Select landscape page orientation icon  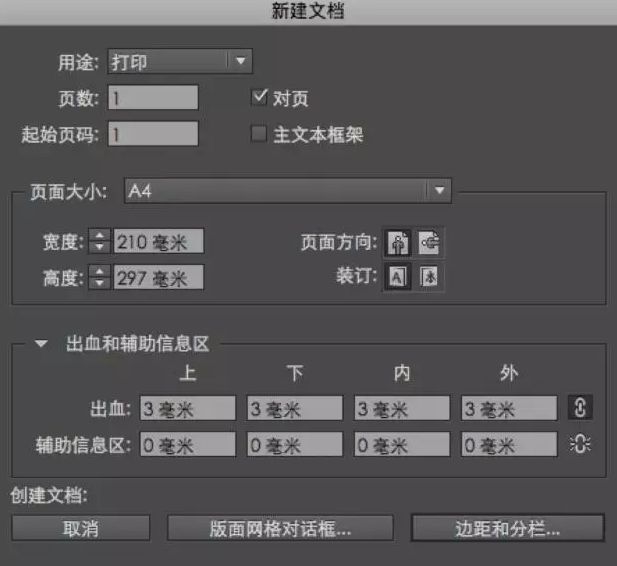[x=430, y=243]
